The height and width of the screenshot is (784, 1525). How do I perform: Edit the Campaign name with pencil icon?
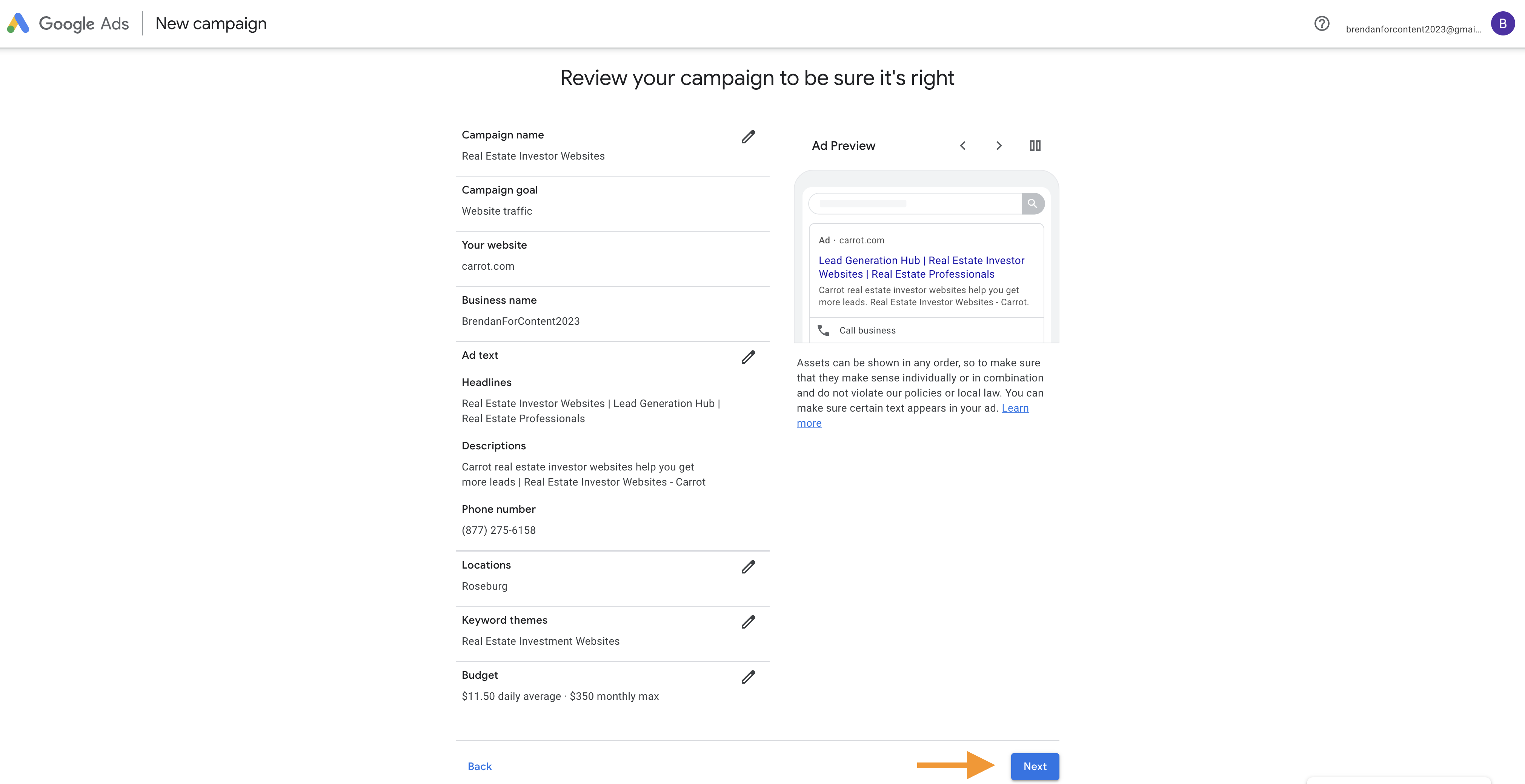click(748, 137)
